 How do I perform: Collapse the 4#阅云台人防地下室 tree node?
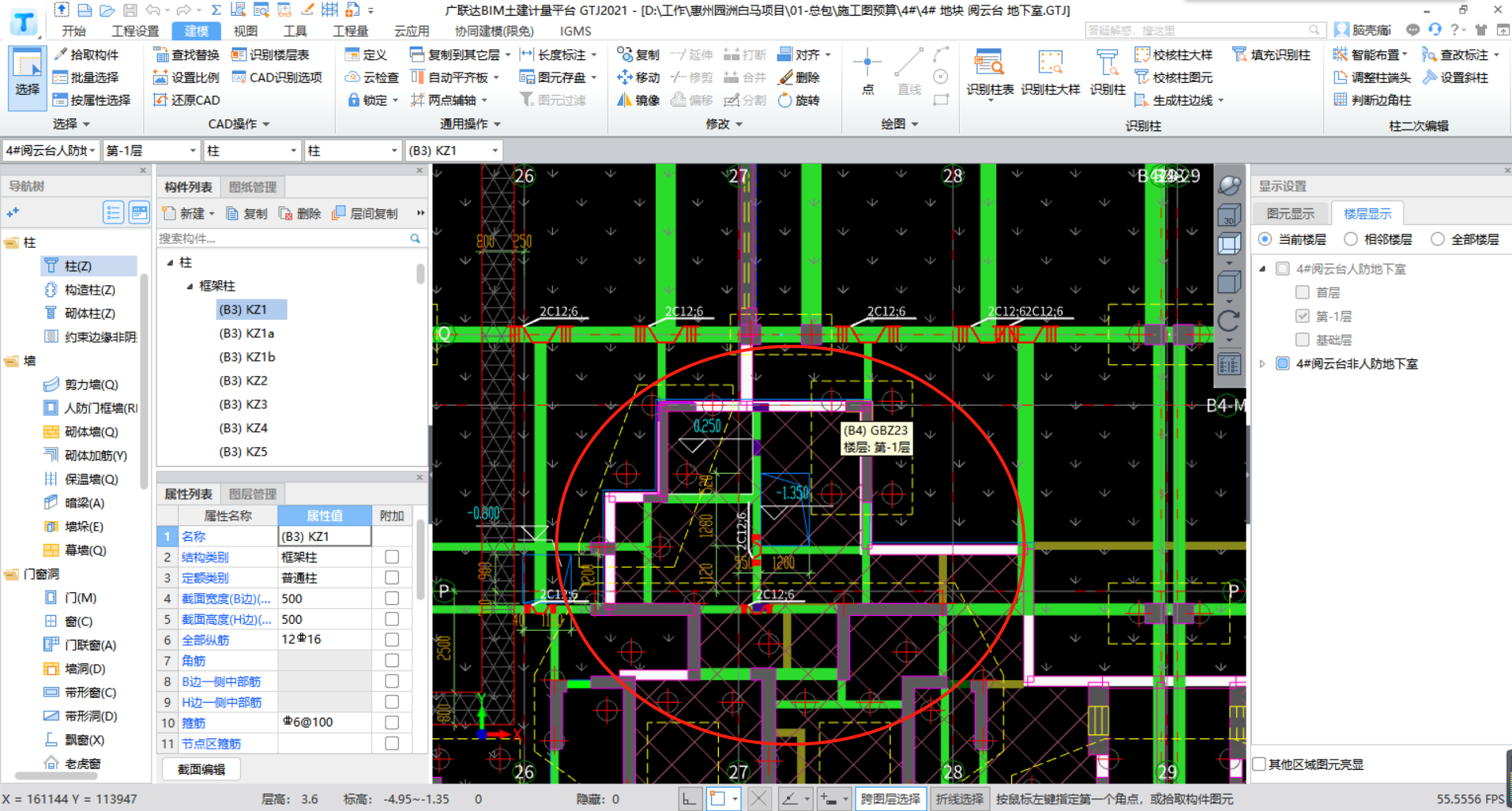1262,268
